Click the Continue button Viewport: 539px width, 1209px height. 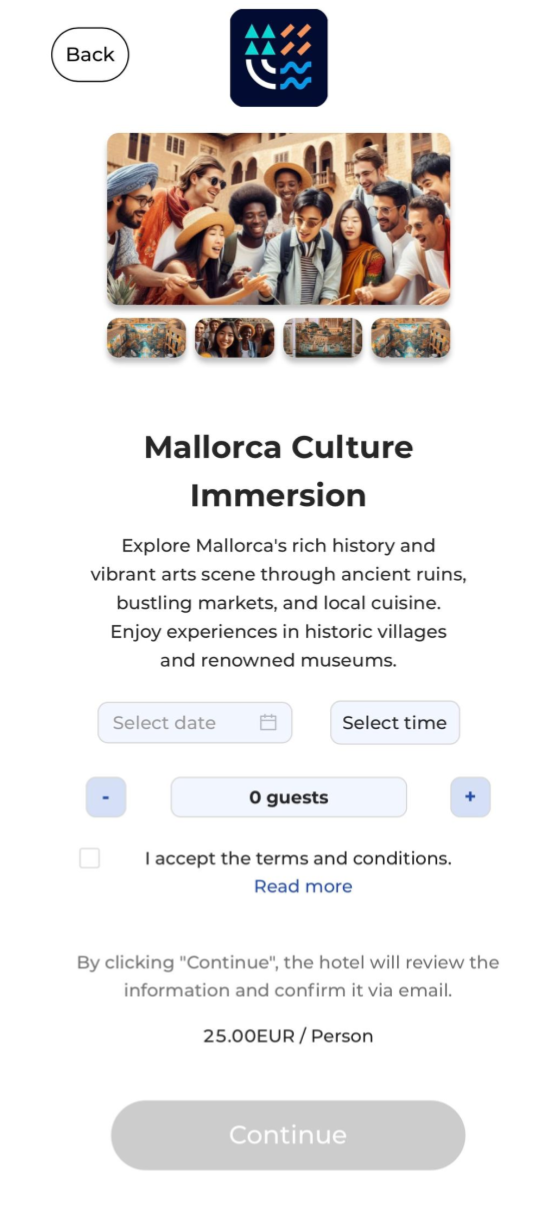click(x=288, y=1135)
